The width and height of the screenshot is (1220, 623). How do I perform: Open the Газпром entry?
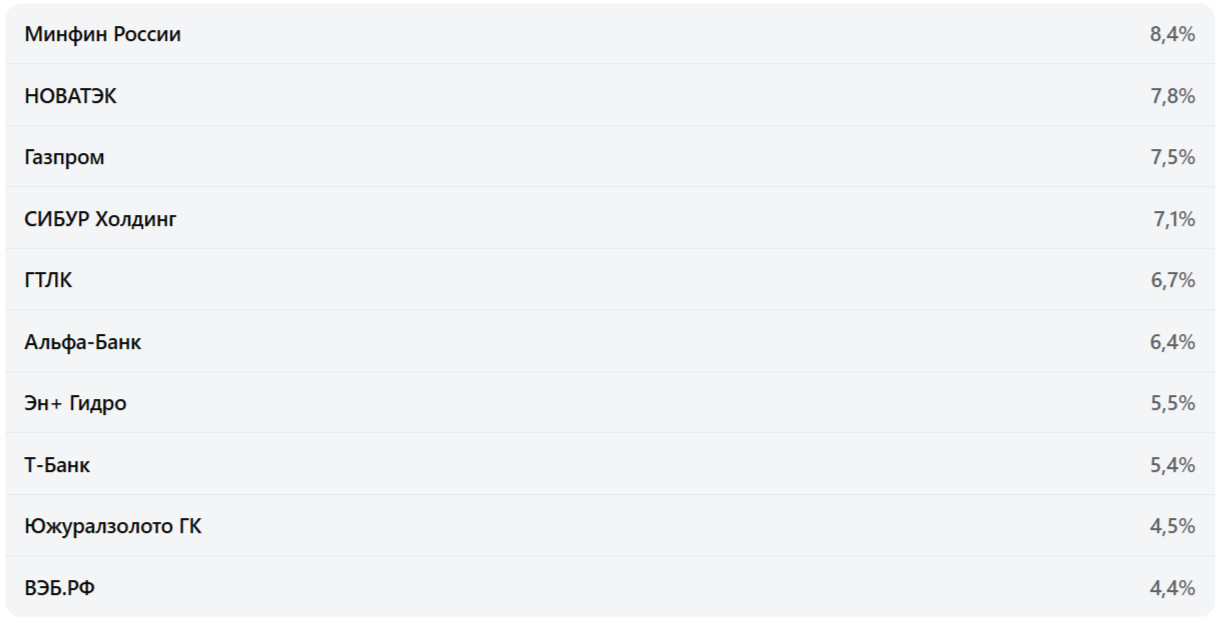click(64, 157)
